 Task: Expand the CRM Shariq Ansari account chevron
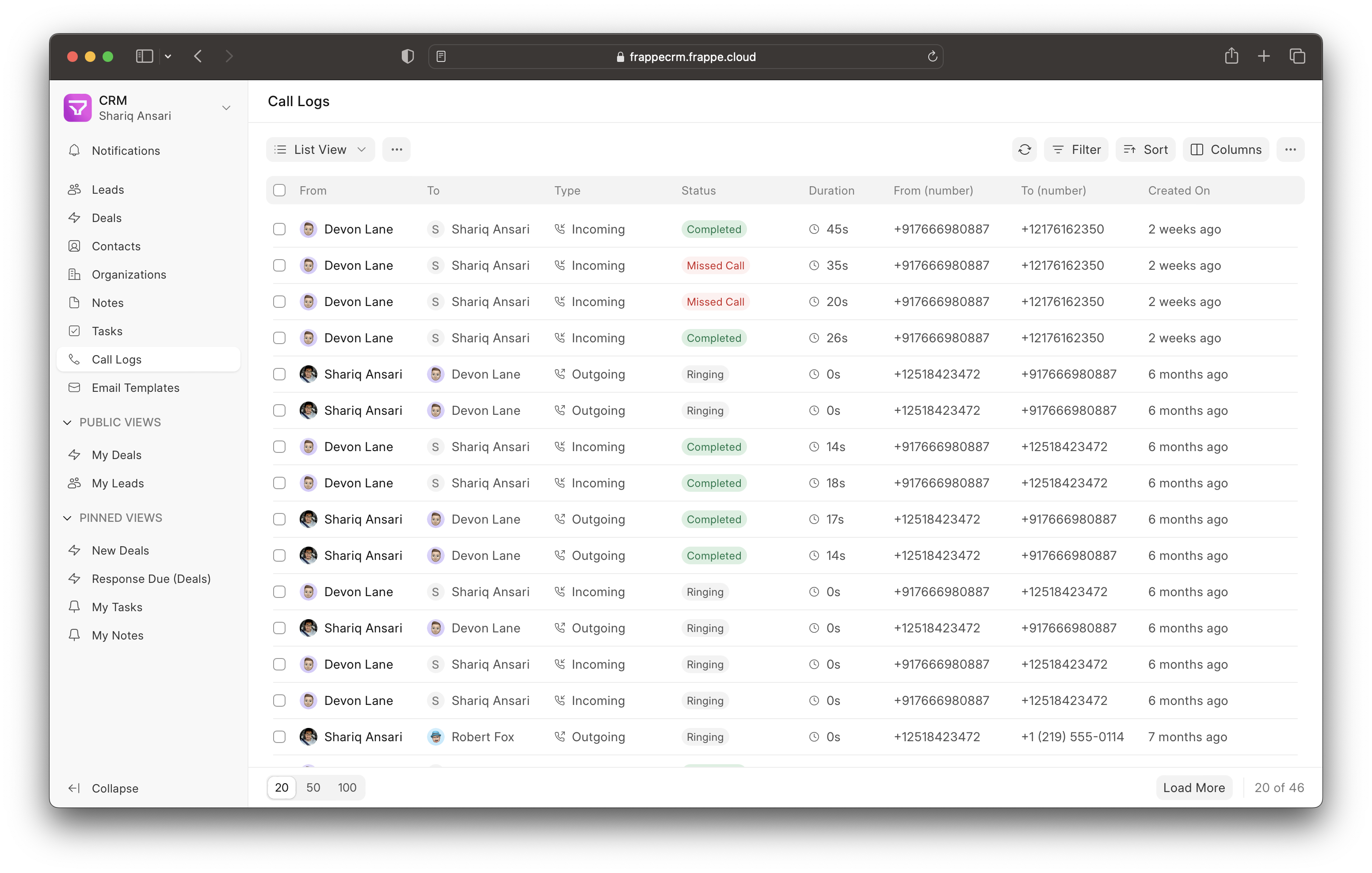pyautogui.click(x=226, y=108)
